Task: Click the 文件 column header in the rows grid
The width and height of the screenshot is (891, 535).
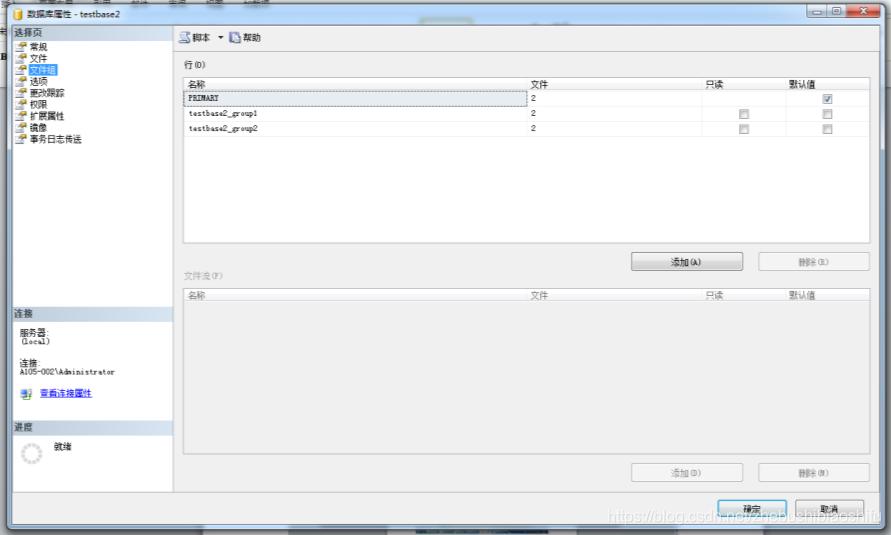Action: [x=614, y=84]
